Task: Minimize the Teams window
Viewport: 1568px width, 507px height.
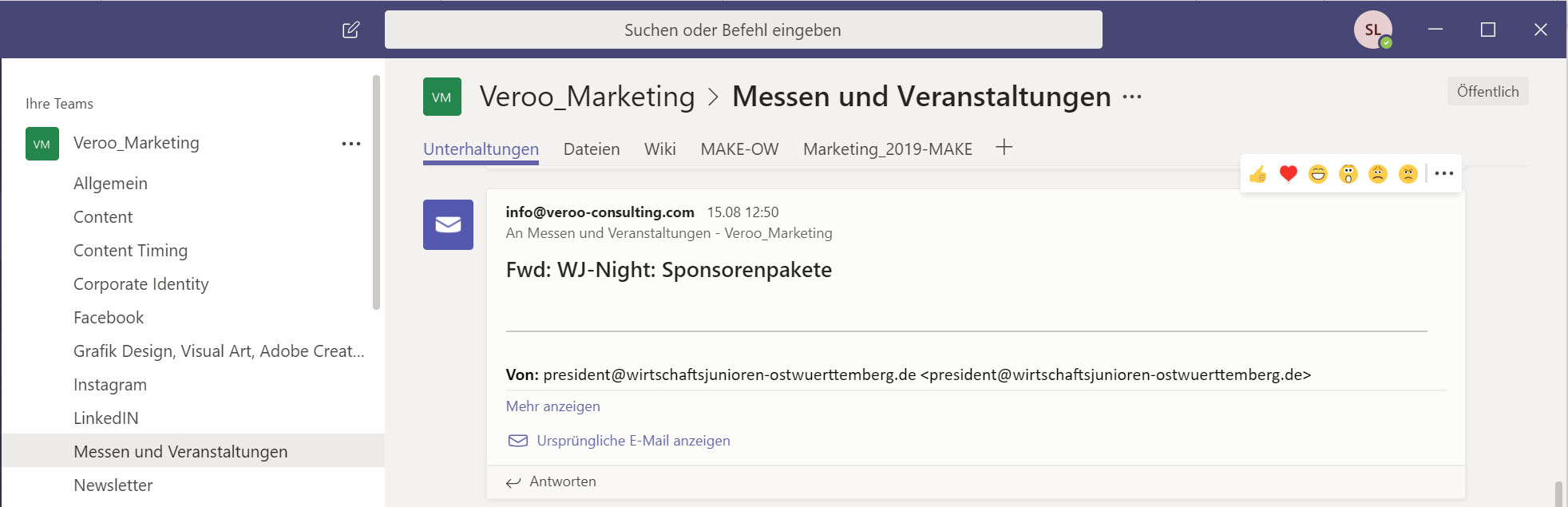Action: pyautogui.click(x=1435, y=30)
